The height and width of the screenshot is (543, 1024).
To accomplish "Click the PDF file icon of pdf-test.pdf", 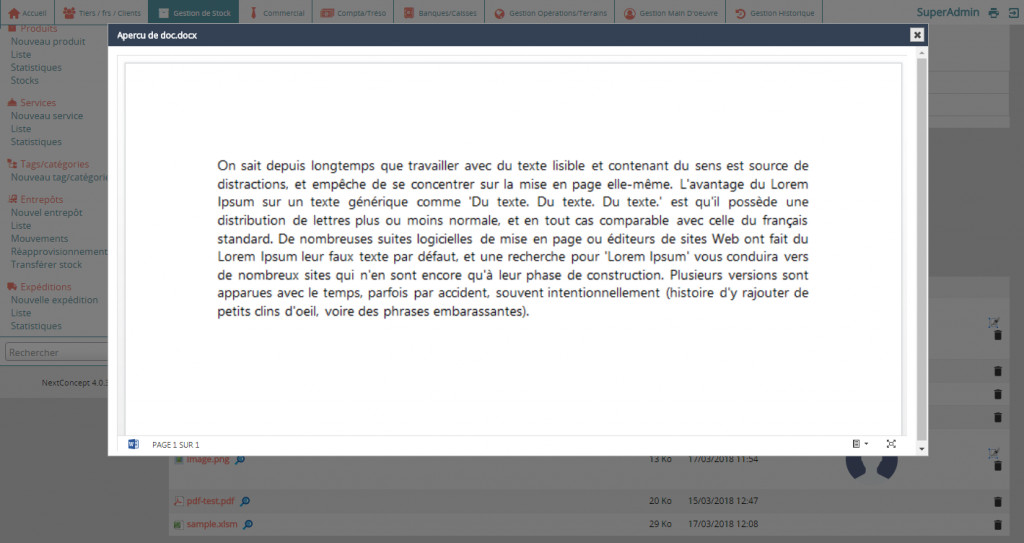I will 178,501.
